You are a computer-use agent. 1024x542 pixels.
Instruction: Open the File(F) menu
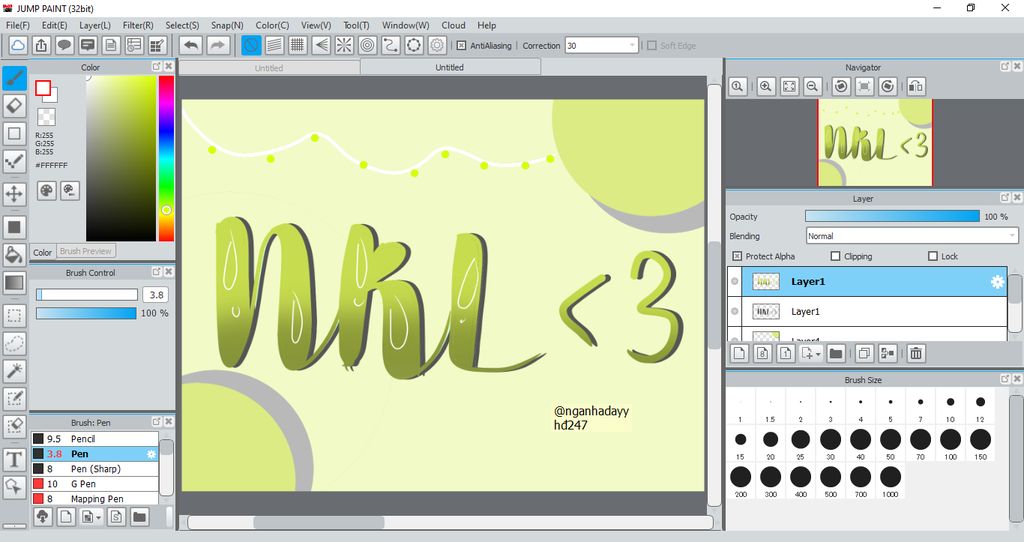[18, 25]
